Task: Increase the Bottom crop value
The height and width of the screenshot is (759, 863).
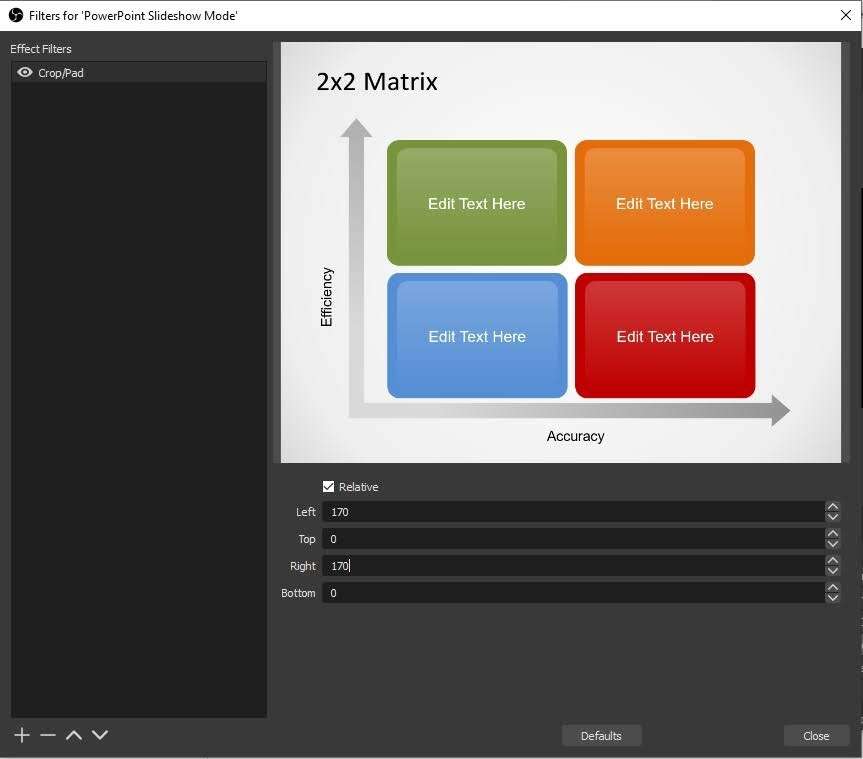Action: 832,588
